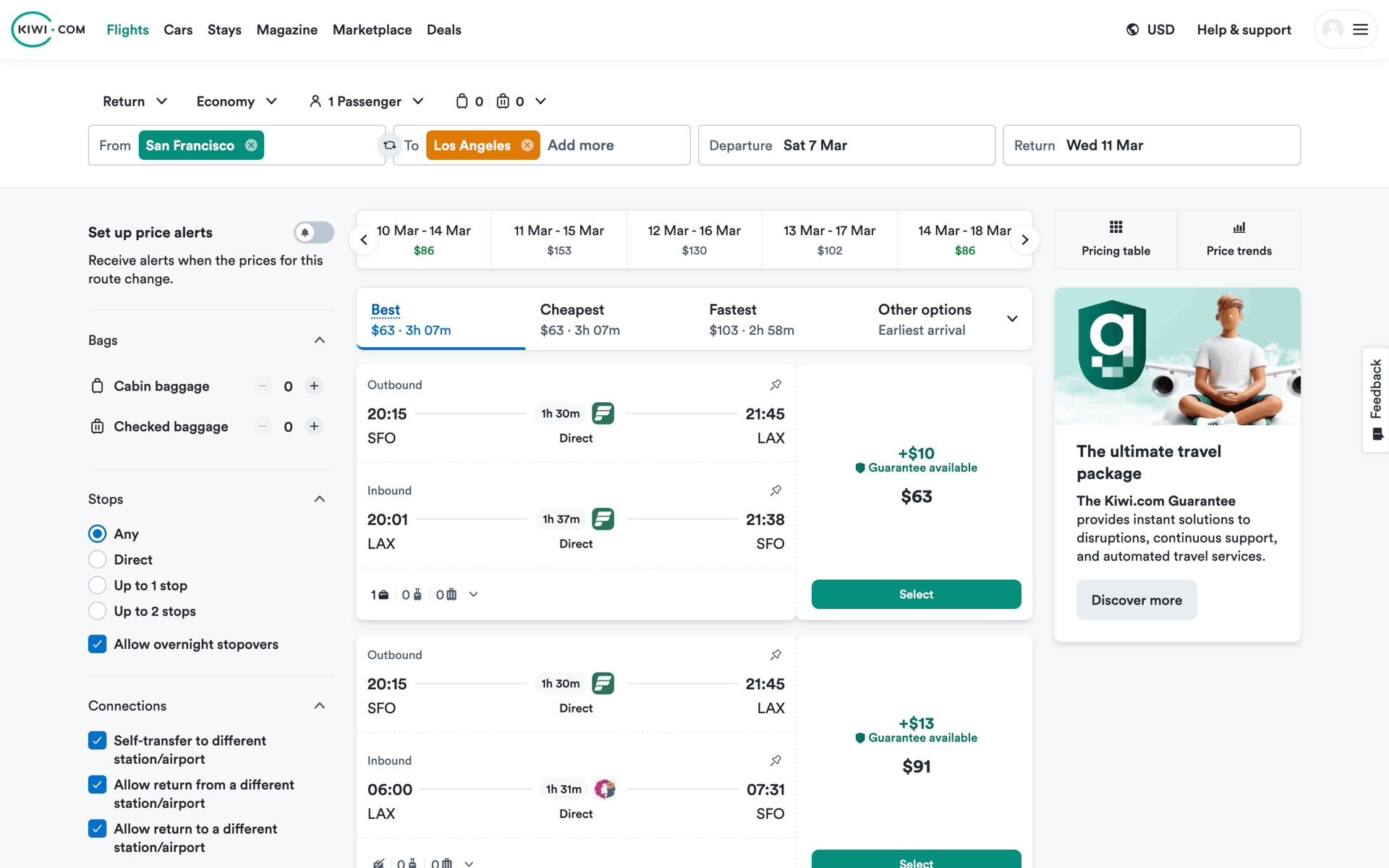1389x868 pixels.
Task: Select Up to 2 stops
Action: coord(97,611)
